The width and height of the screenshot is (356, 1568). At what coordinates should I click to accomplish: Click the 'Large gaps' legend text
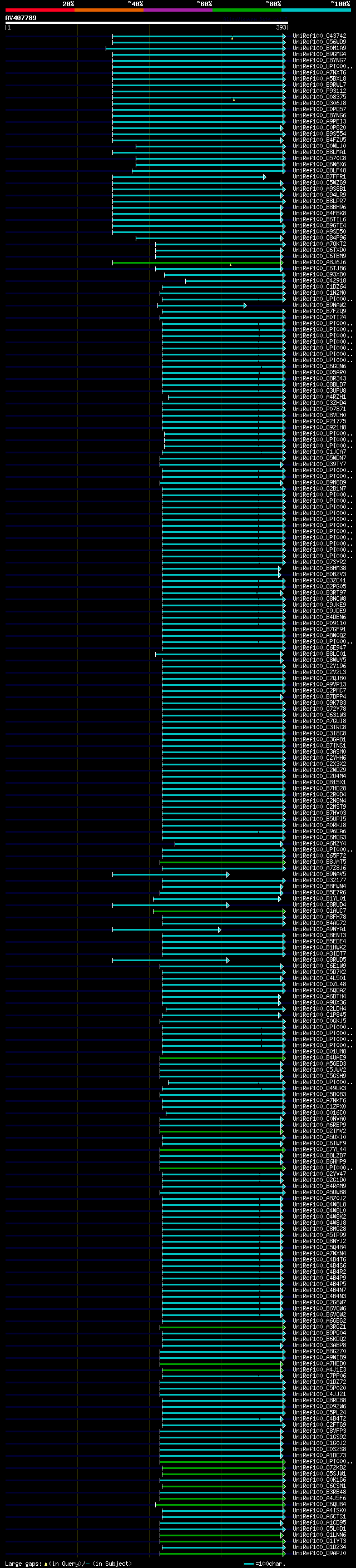24,1563
